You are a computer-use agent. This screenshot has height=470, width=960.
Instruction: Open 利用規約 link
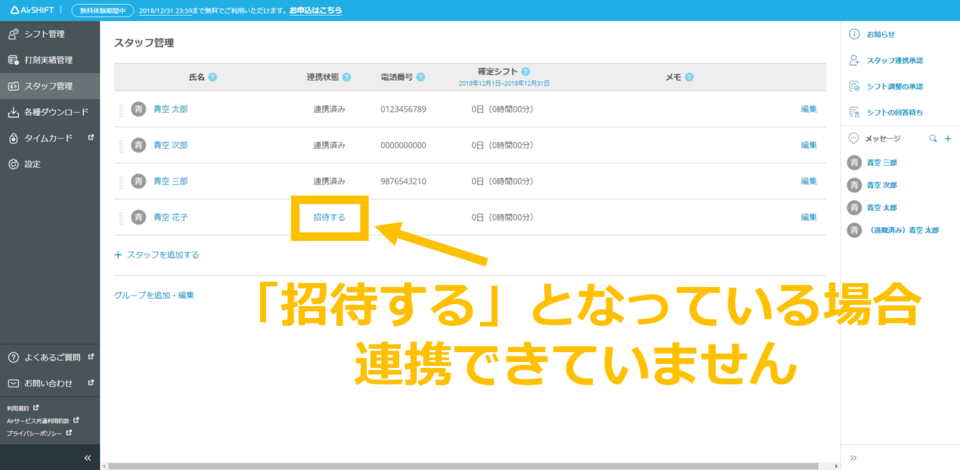coord(23,407)
